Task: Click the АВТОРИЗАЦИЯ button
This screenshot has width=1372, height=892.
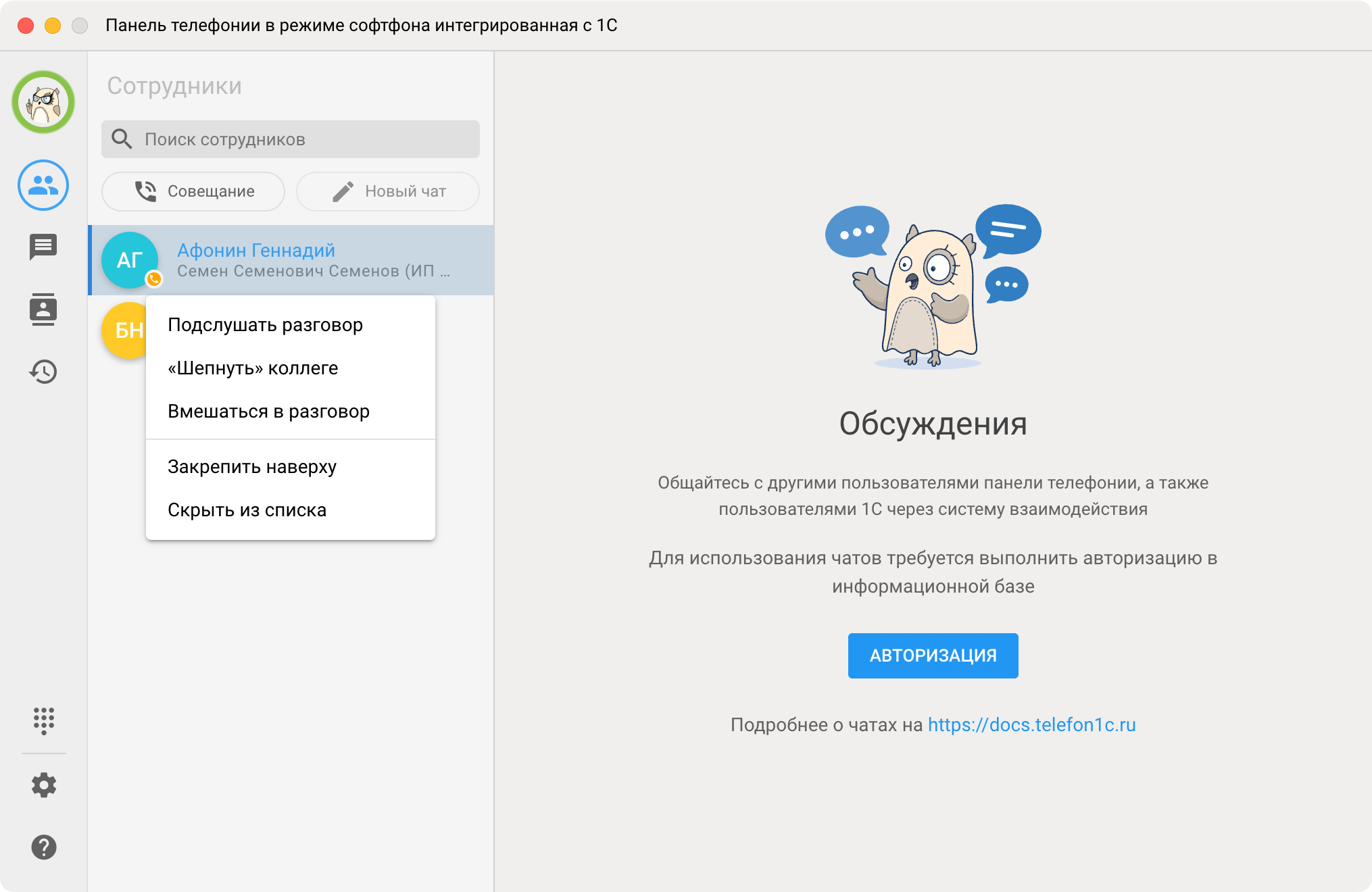Action: (933, 655)
